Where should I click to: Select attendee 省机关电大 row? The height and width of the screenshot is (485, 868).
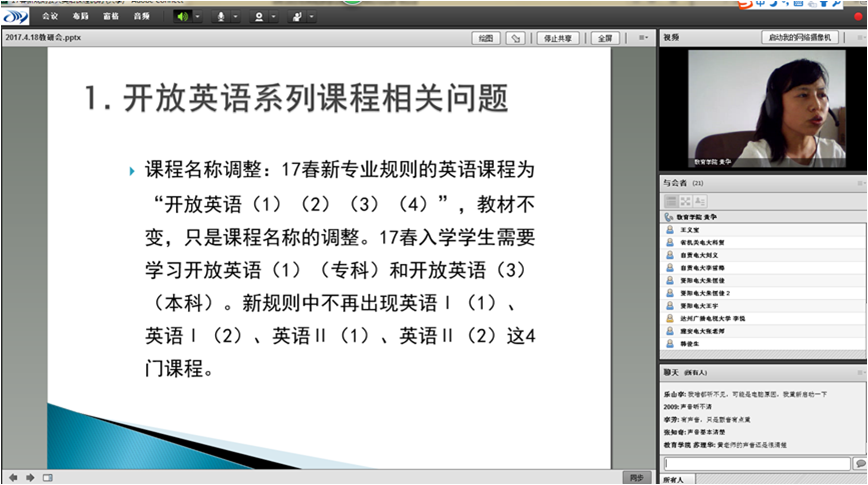click(x=763, y=242)
